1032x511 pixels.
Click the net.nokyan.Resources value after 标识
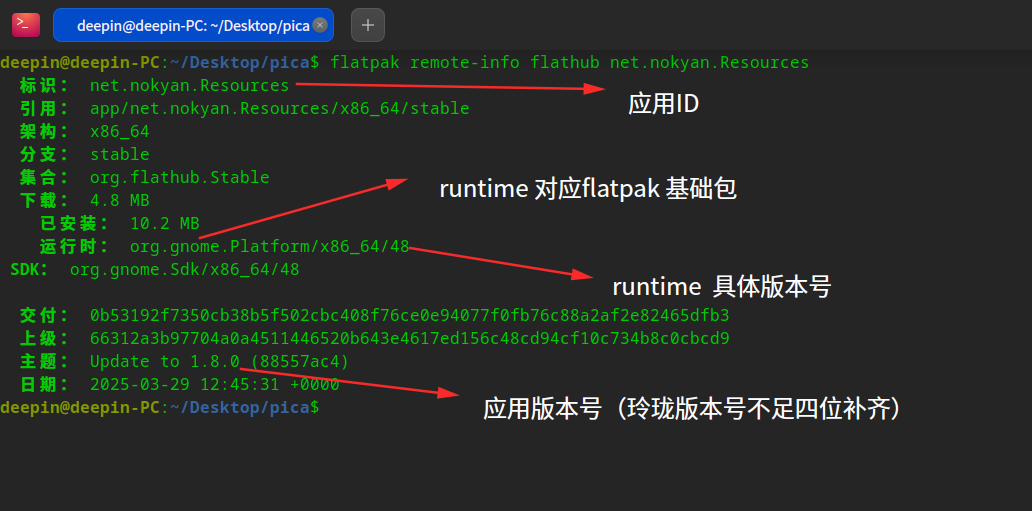pyautogui.click(x=189, y=85)
